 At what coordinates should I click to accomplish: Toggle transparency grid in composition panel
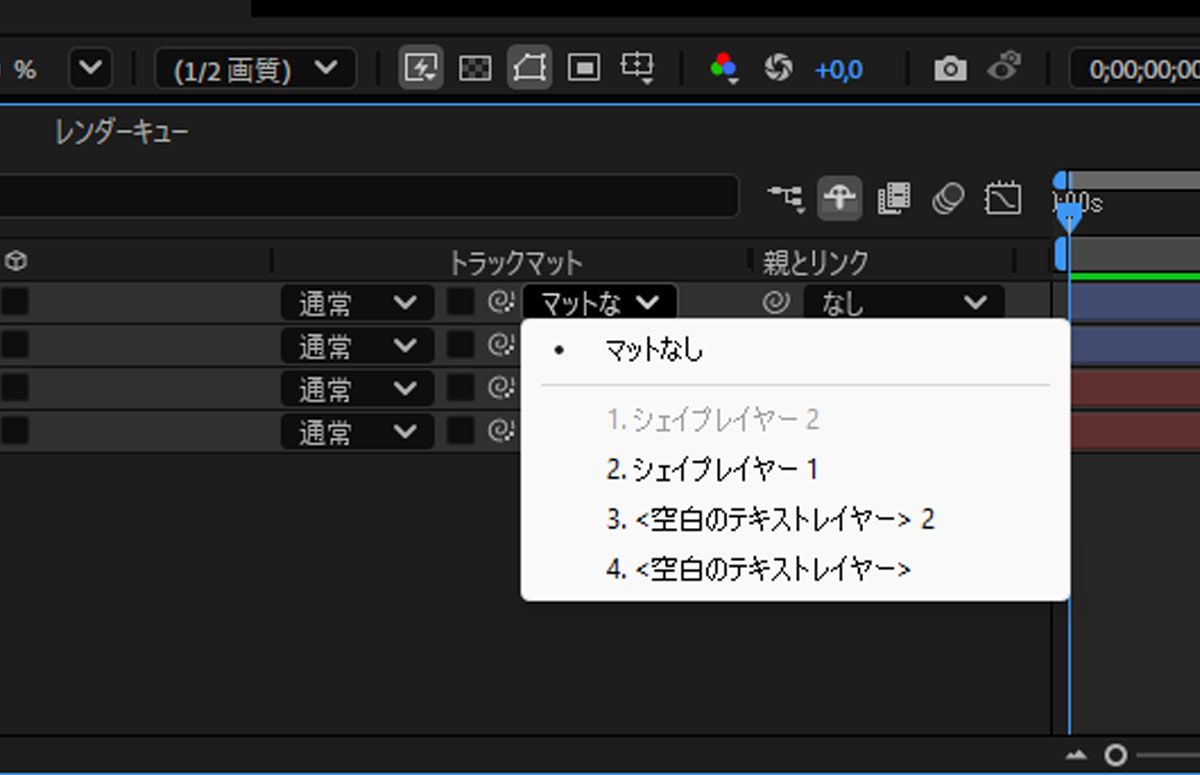click(x=476, y=68)
